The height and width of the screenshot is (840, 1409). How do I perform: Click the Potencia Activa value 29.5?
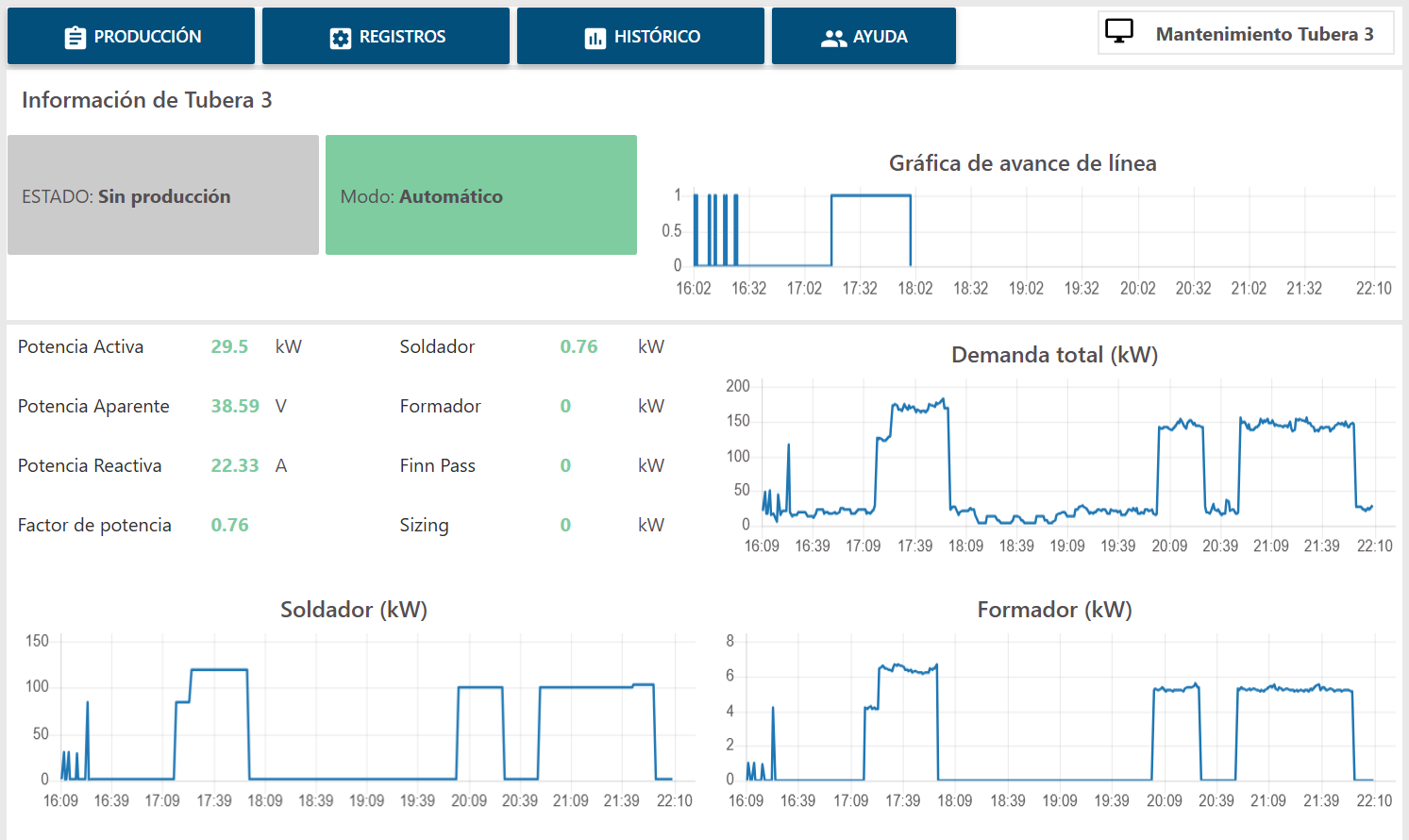[x=229, y=346]
